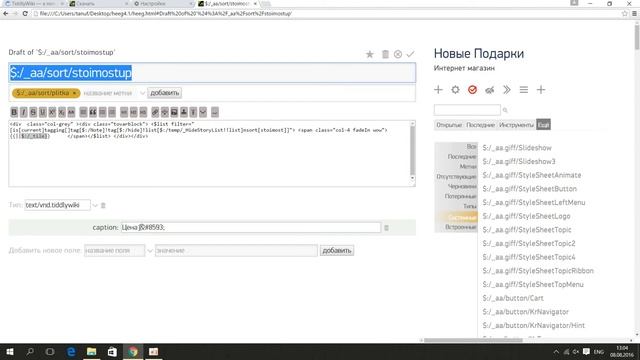This screenshot has height=360, width=640.
Task: Open $:/_aa/button/Cart link
Action: [x=513, y=298]
